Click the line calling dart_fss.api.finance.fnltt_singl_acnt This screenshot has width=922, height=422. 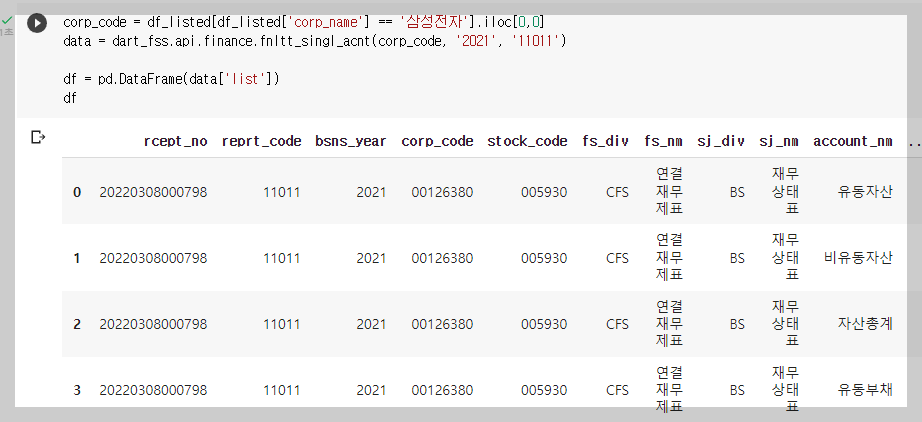(x=315, y=42)
